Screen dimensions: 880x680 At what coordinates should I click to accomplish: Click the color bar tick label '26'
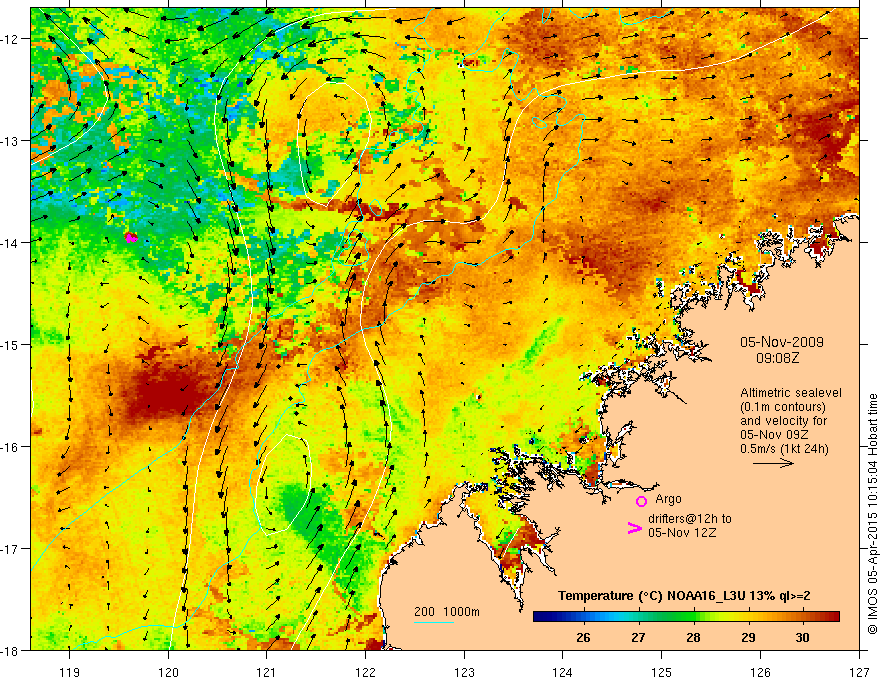[583, 637]
